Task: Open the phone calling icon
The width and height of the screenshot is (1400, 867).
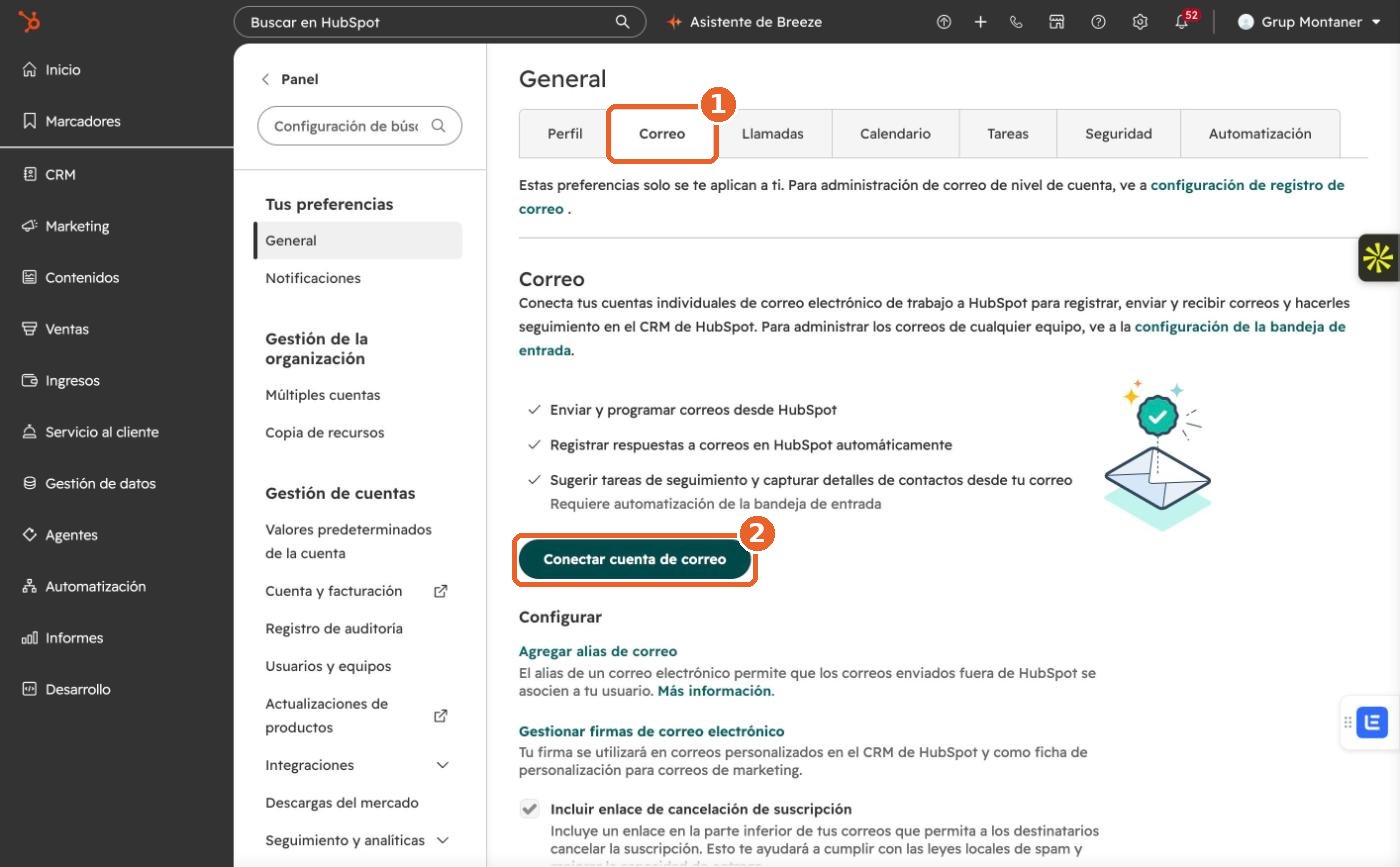Action: [1016, 22]
